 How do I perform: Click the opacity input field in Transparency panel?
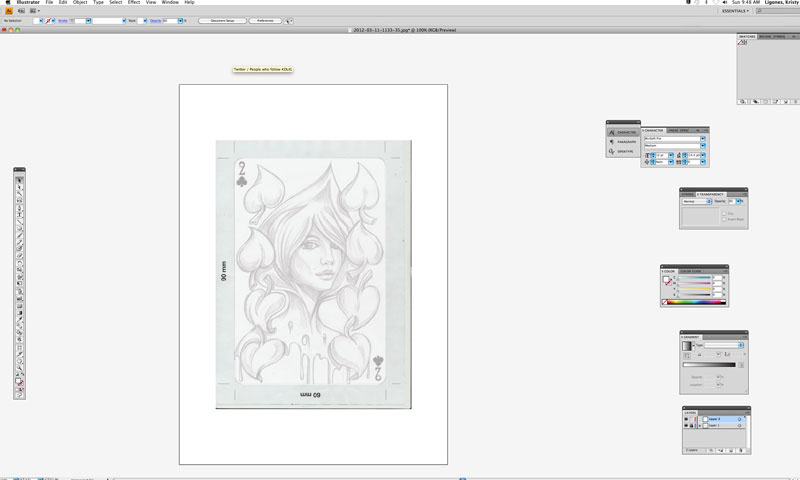731,201
